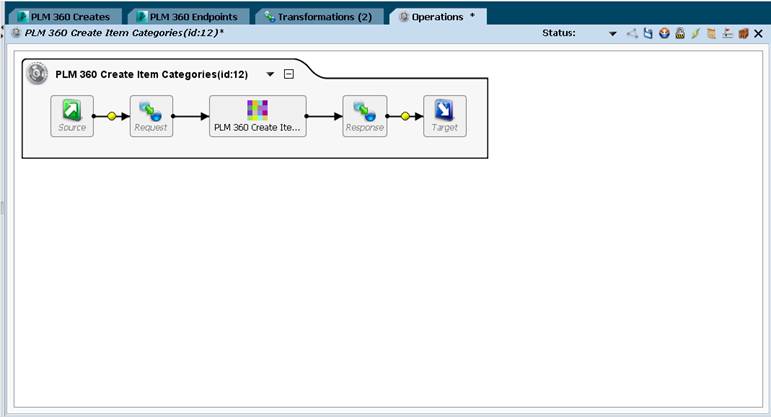Click the grayed share graph icon

click(632, 33)
